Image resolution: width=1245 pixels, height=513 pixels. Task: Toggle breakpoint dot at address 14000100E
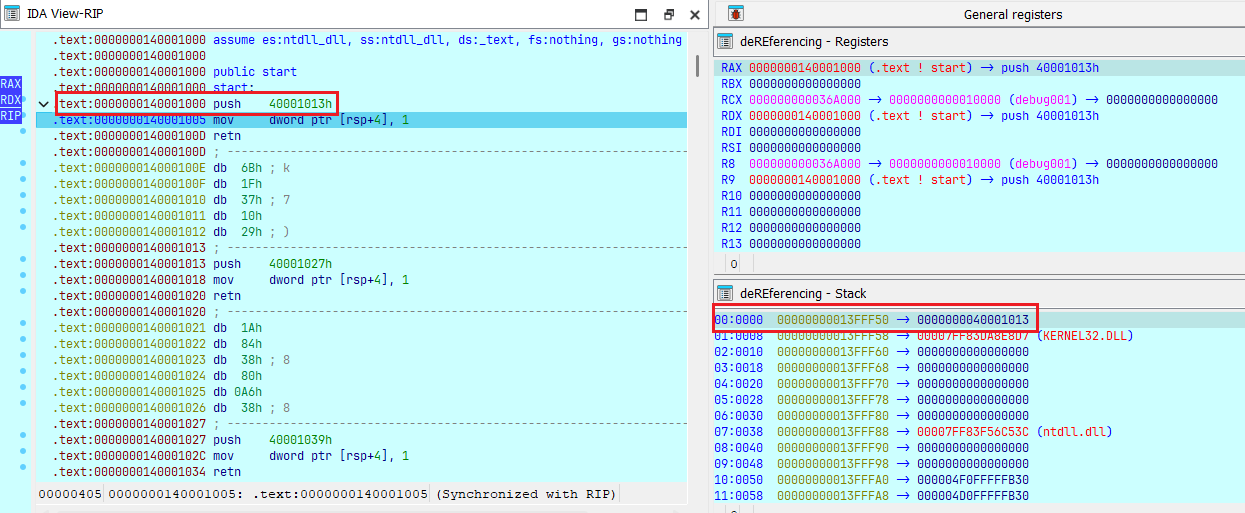[x=23, y=168]
